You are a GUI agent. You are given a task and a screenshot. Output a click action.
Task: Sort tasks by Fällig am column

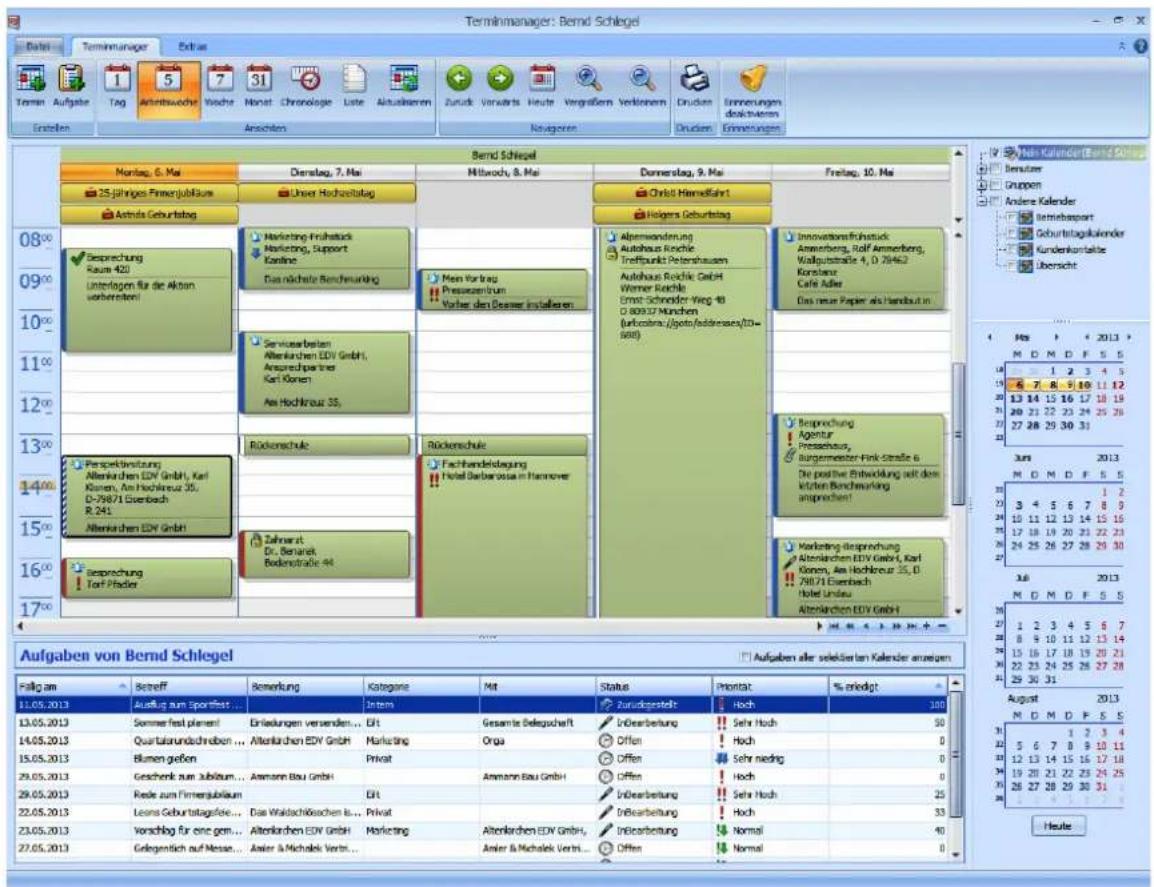[x=72, y=686]
